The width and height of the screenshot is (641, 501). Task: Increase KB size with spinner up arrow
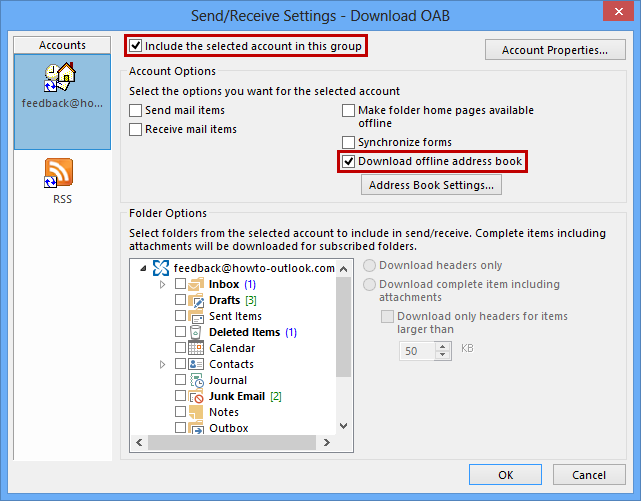[x=443, y=347]
